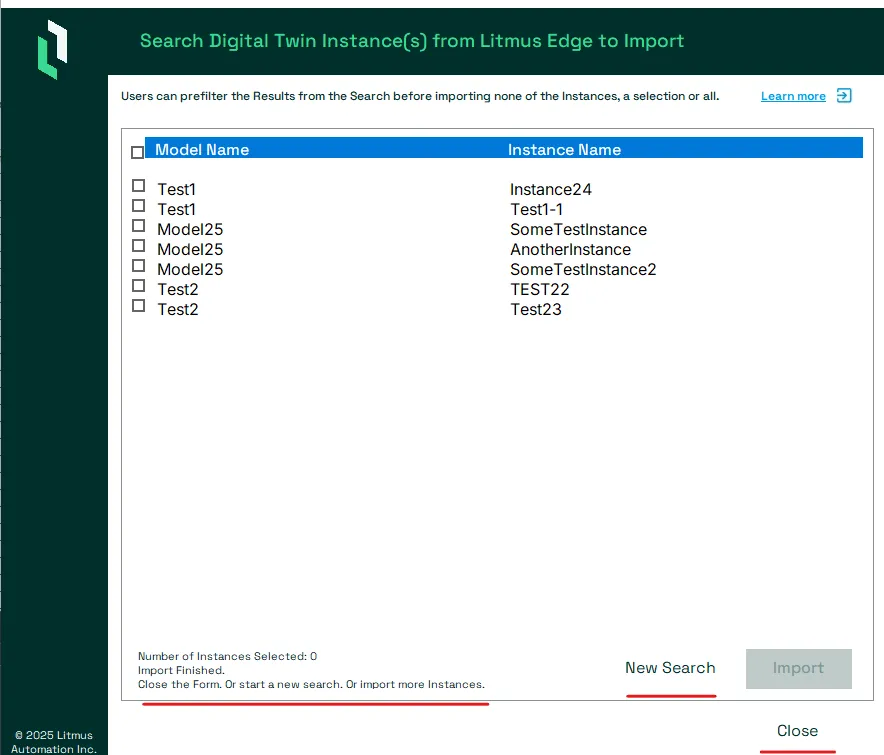This screenshot has height=755, width=884.
Task: Click Test1 model beside Instance24
Action: point(176,189)
